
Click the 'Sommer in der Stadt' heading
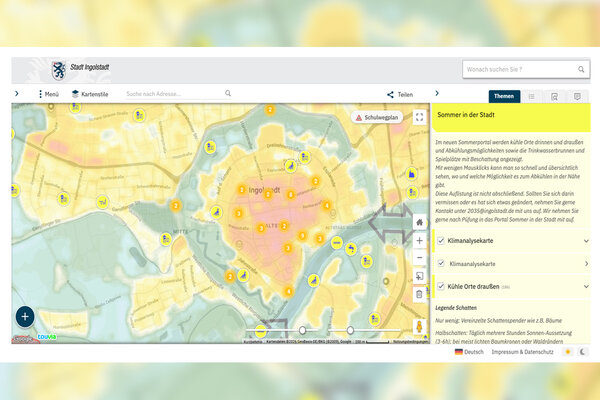(466, 115)
